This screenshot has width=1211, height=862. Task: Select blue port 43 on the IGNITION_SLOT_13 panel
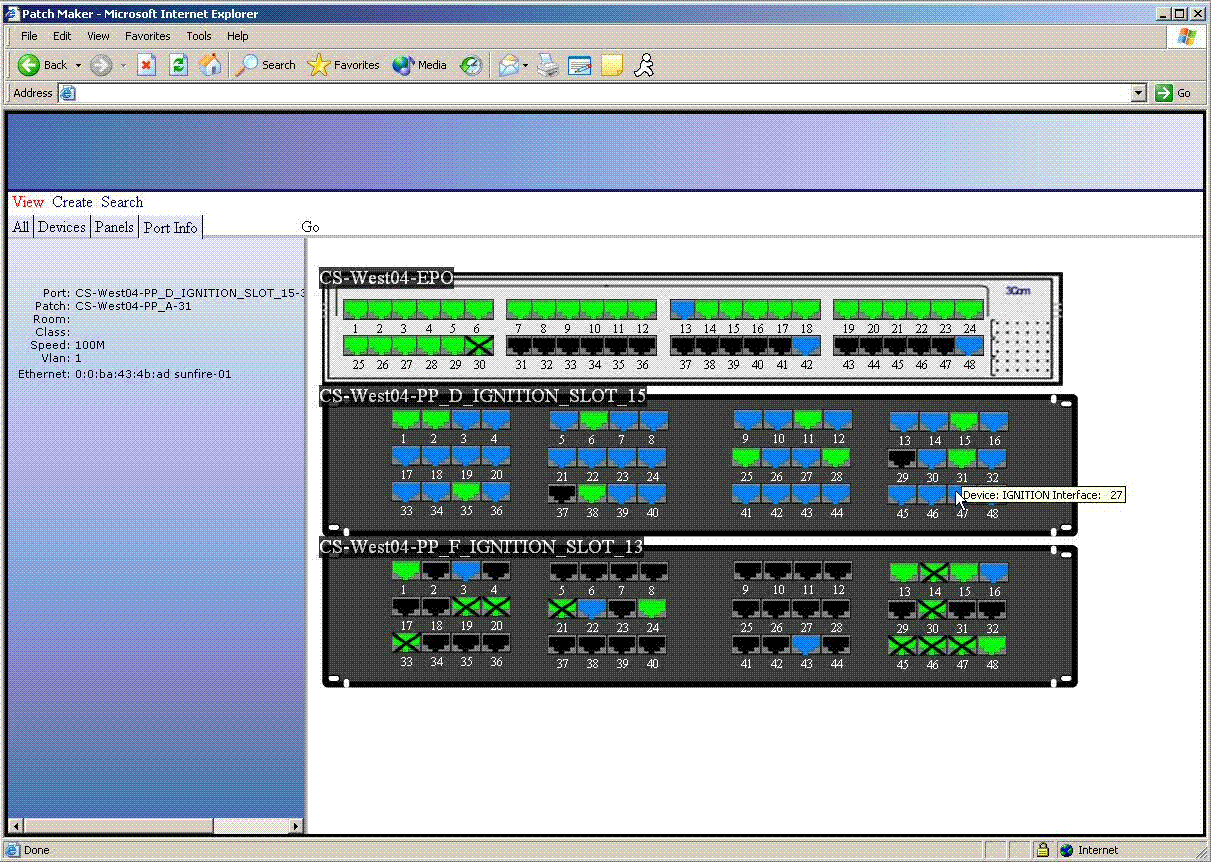[806, 645]
